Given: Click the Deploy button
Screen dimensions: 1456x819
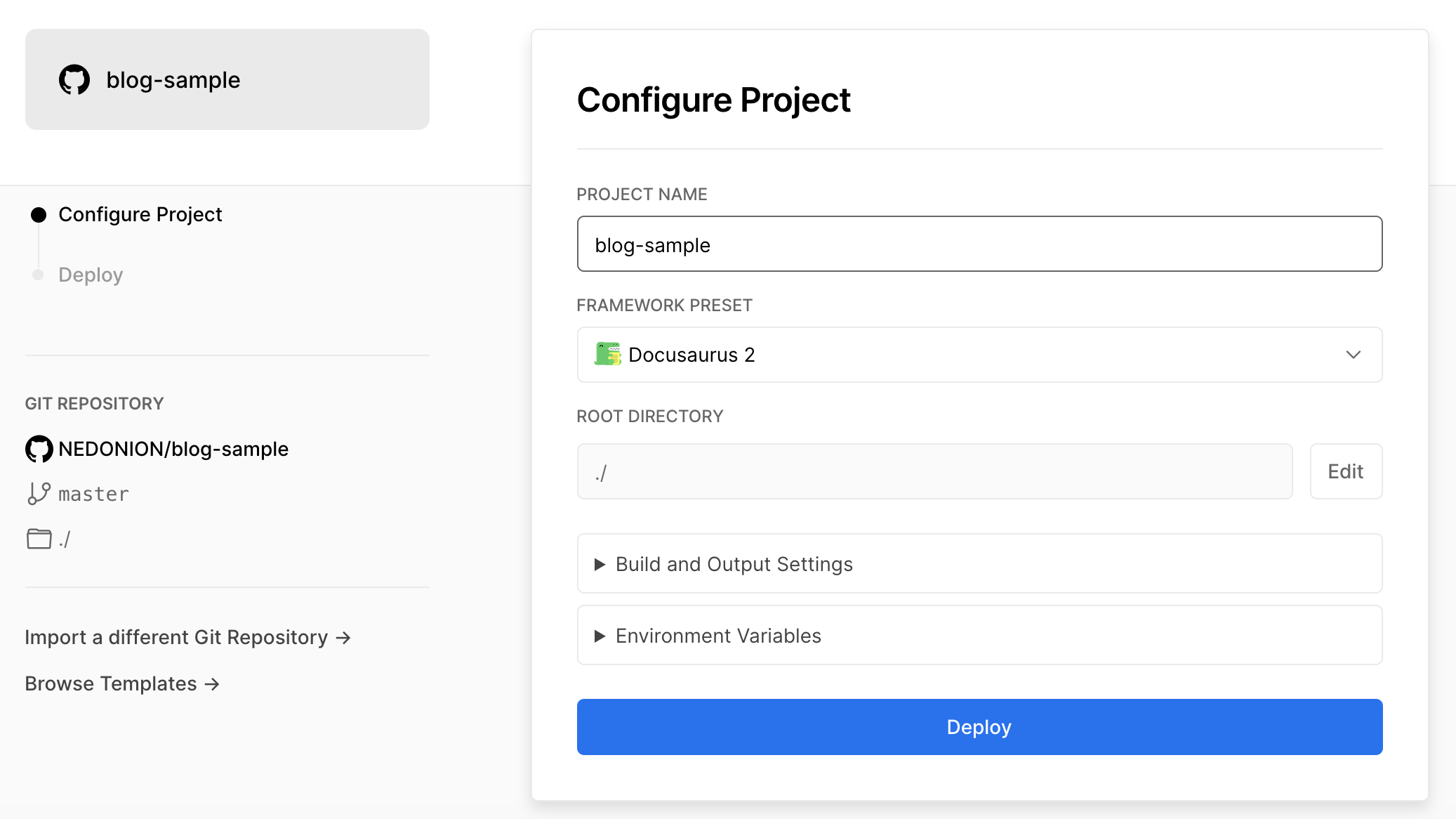Looking at the screenshot, I should click(980, 727).
